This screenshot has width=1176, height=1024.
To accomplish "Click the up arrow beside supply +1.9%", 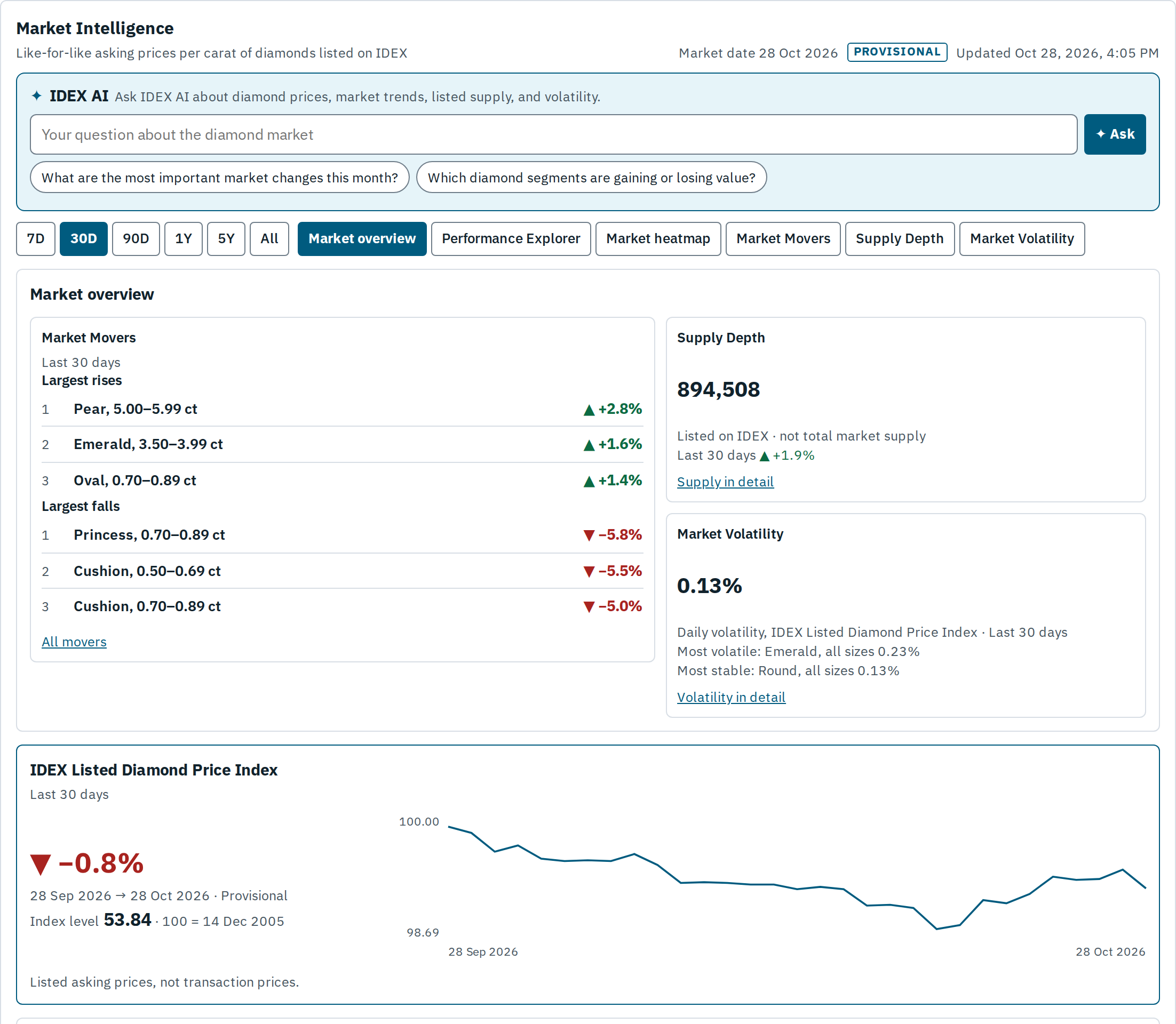I will (x=765, y=456).
